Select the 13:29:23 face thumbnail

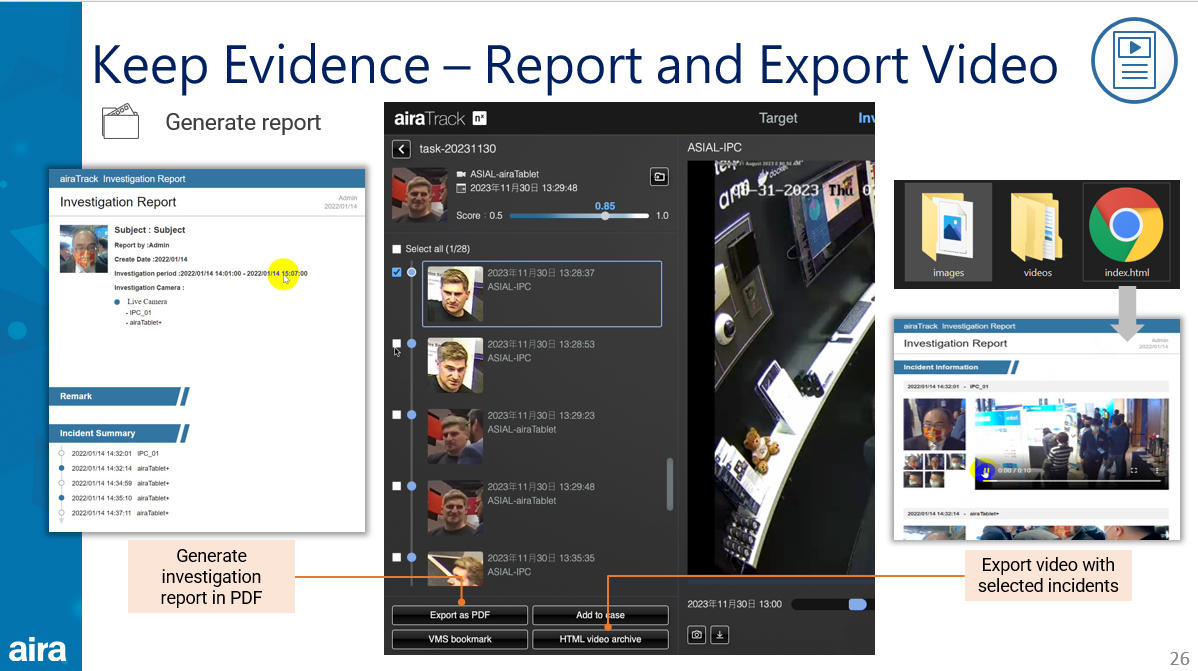click(455, 436)
